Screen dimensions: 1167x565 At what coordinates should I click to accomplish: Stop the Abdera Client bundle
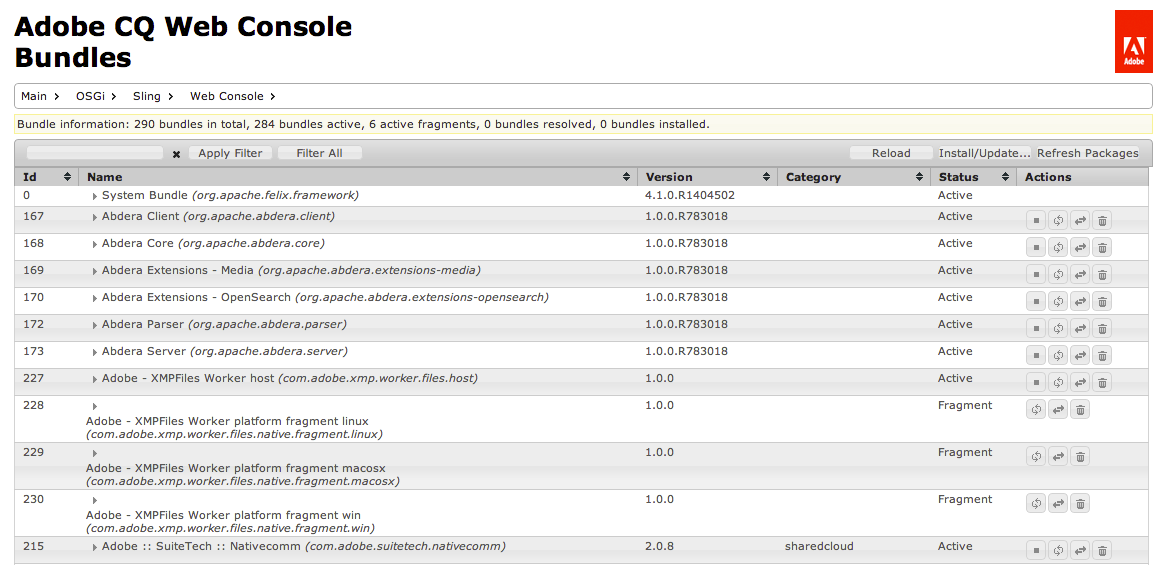[x=1035, y=220]
